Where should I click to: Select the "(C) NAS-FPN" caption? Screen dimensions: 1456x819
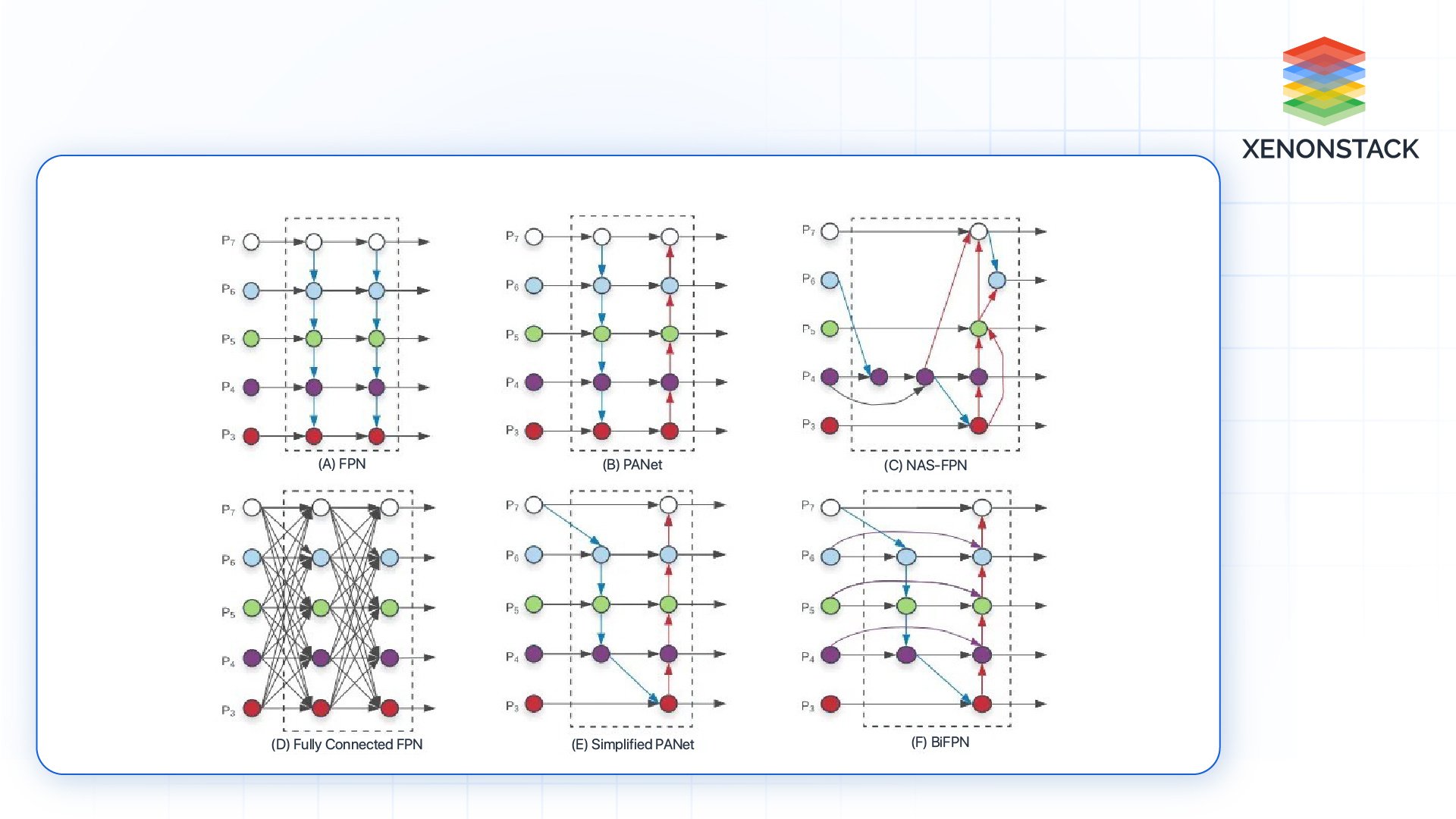click(x=925, y=466)
